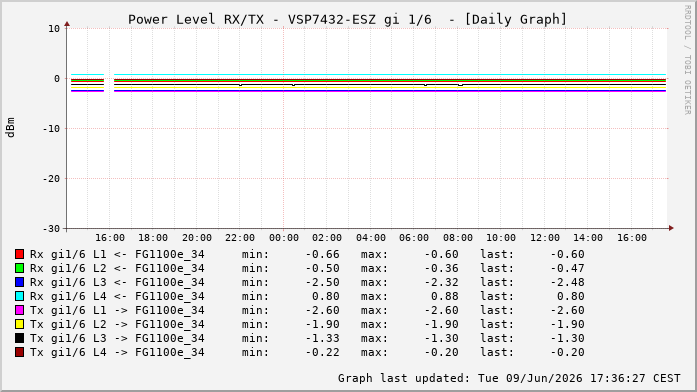Click the dark red Tx L4 legend swatch
697x392 pixels.
[x=19, y=352]
